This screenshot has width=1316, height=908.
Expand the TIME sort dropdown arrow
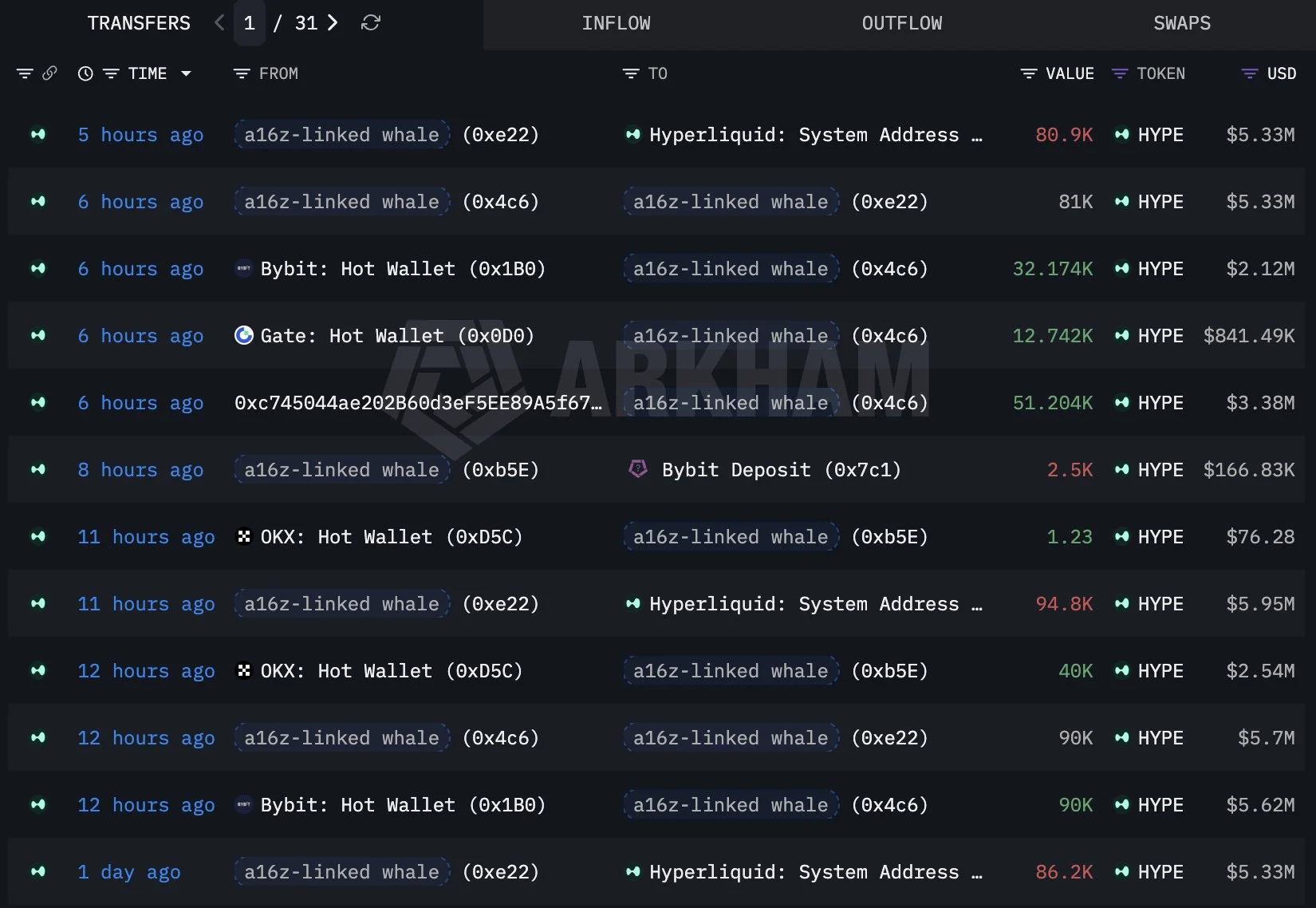click(186, 73)
